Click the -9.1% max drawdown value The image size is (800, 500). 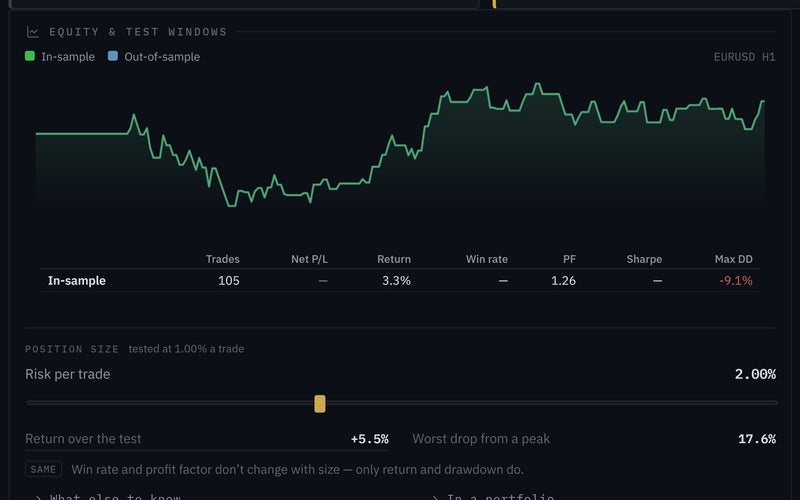tap(736, 281)
